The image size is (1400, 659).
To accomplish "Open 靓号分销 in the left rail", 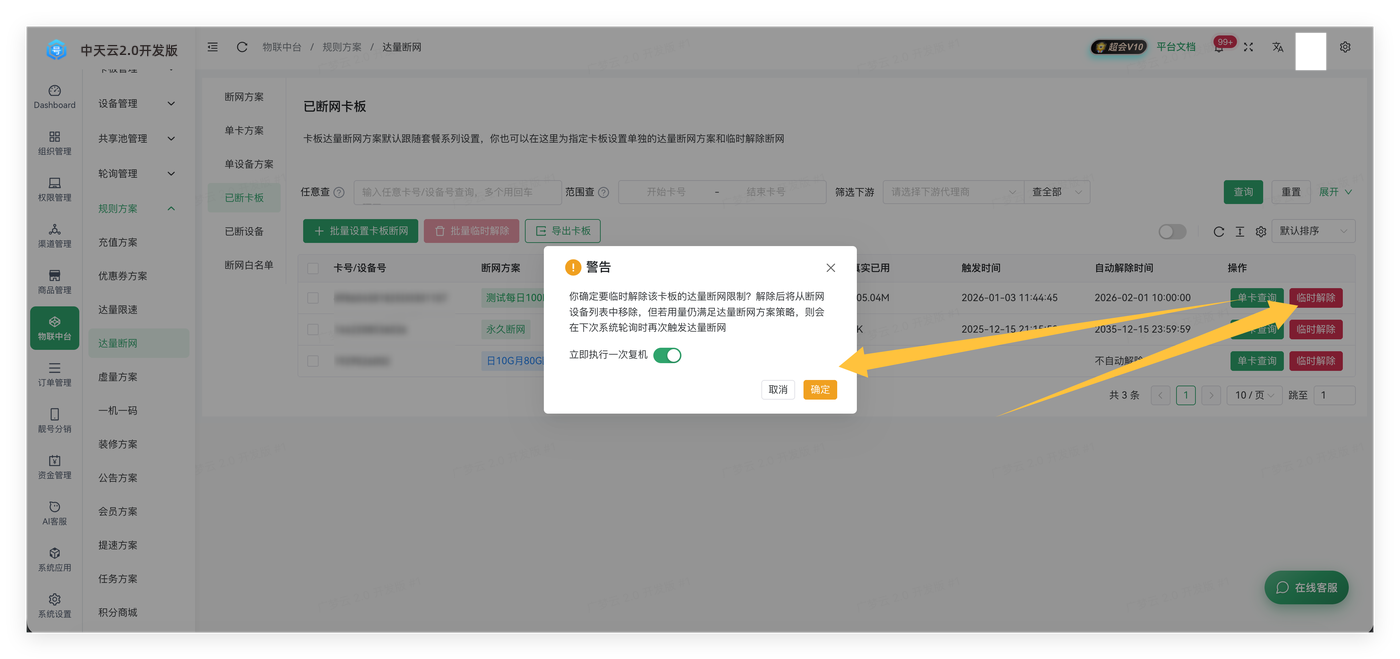I will tap(54, 420).
